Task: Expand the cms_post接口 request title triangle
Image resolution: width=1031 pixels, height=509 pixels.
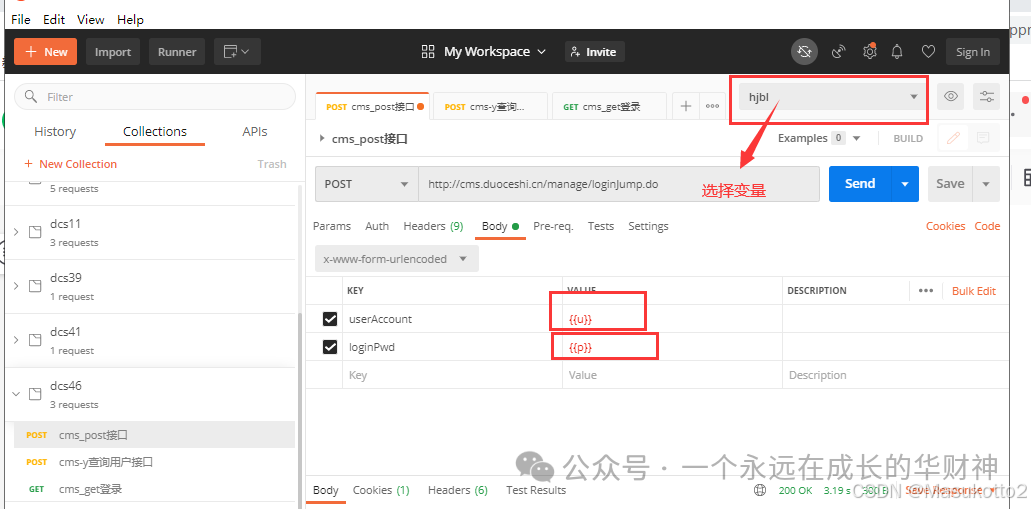Action: pyautogui.click(x=322, y=138)
